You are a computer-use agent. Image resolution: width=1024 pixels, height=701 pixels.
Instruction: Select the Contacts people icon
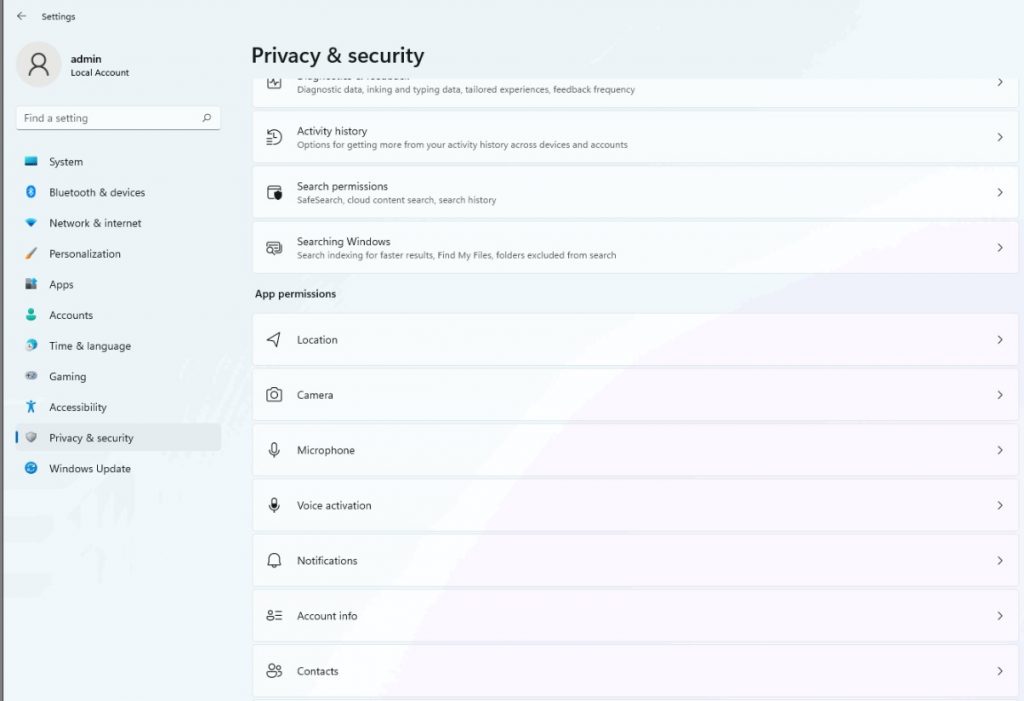[x=274, y=671]
